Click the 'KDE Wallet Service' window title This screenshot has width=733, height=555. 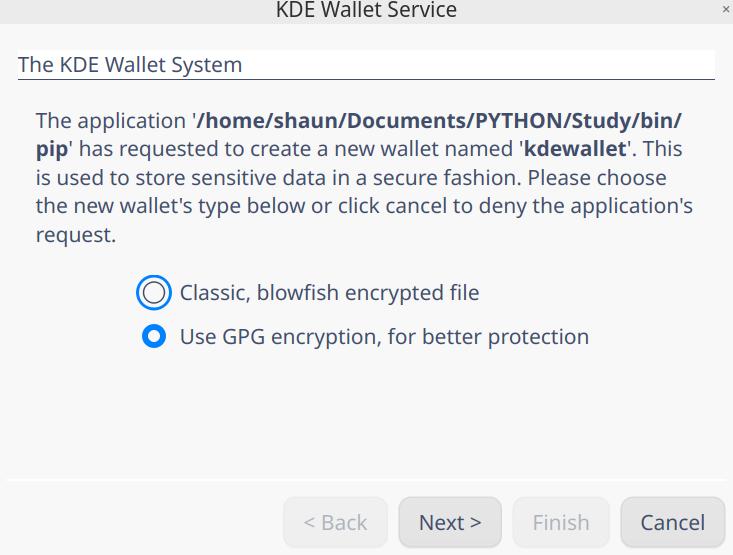point(366,10)
